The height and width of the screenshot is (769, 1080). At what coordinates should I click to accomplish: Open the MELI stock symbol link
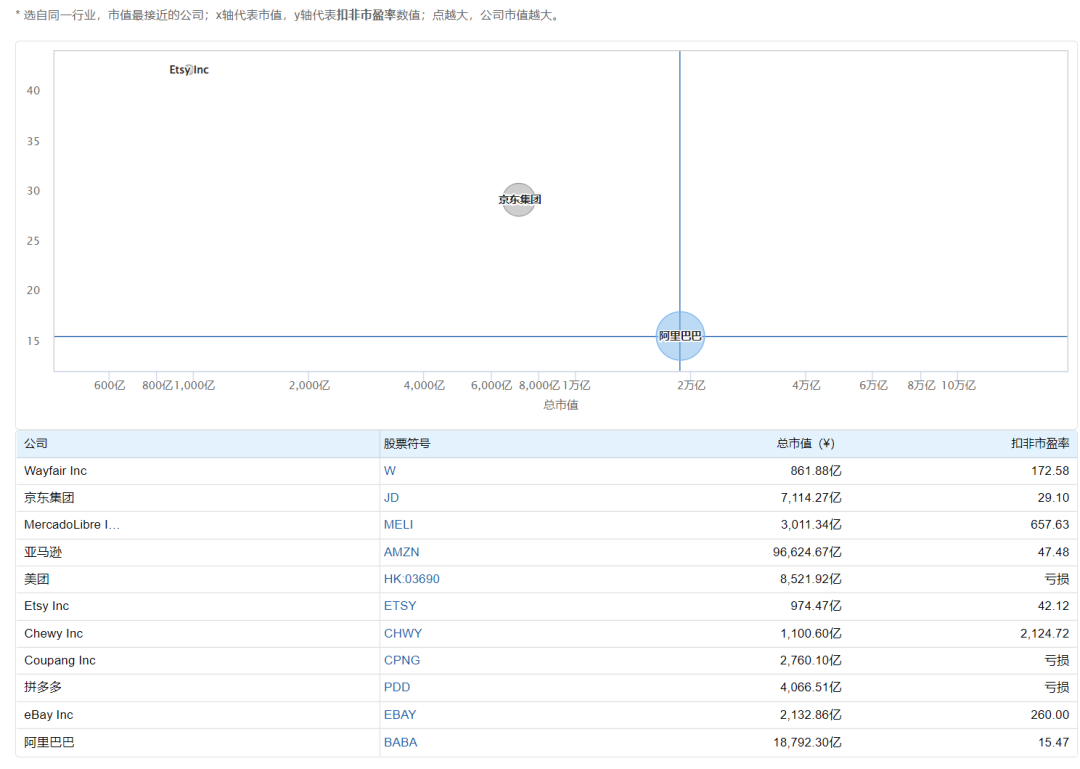[398, 524]
